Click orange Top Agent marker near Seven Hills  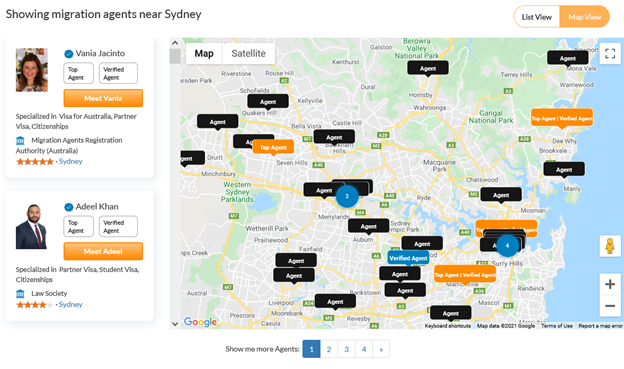(x=273, y=147)
